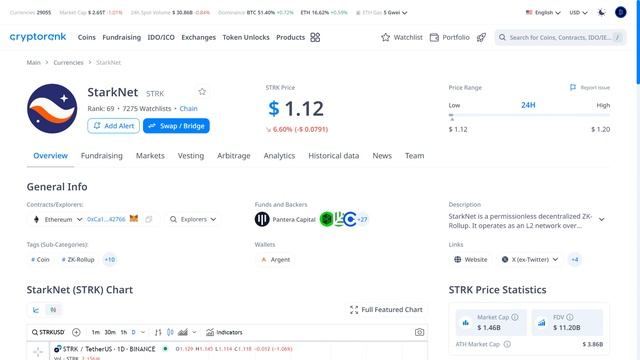
Task: Click the Website globe icon
Action: (458, 260)
